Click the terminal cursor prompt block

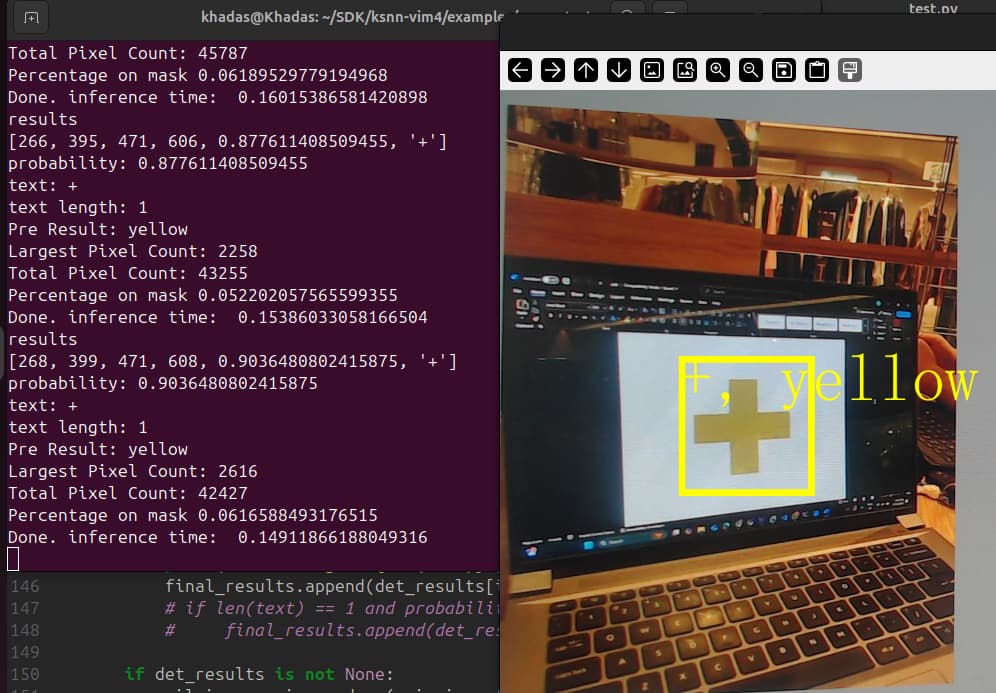pyautogui.click(x=13, y=560)
